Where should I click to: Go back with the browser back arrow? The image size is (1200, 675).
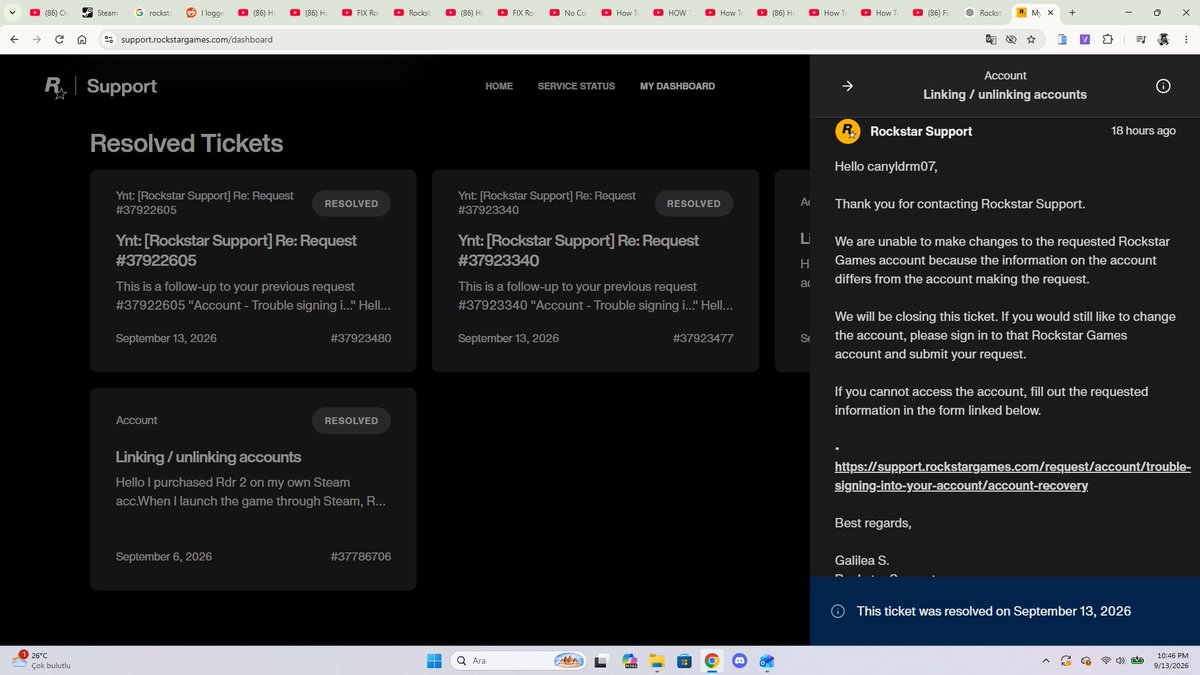14,40
